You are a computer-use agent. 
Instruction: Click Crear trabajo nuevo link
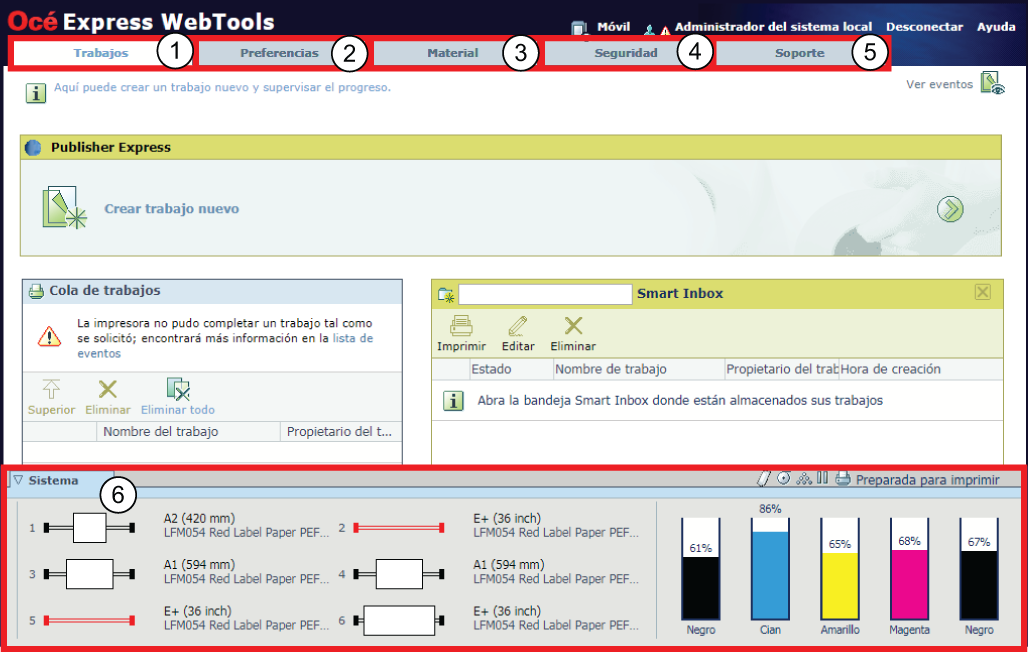pos(171,209)
